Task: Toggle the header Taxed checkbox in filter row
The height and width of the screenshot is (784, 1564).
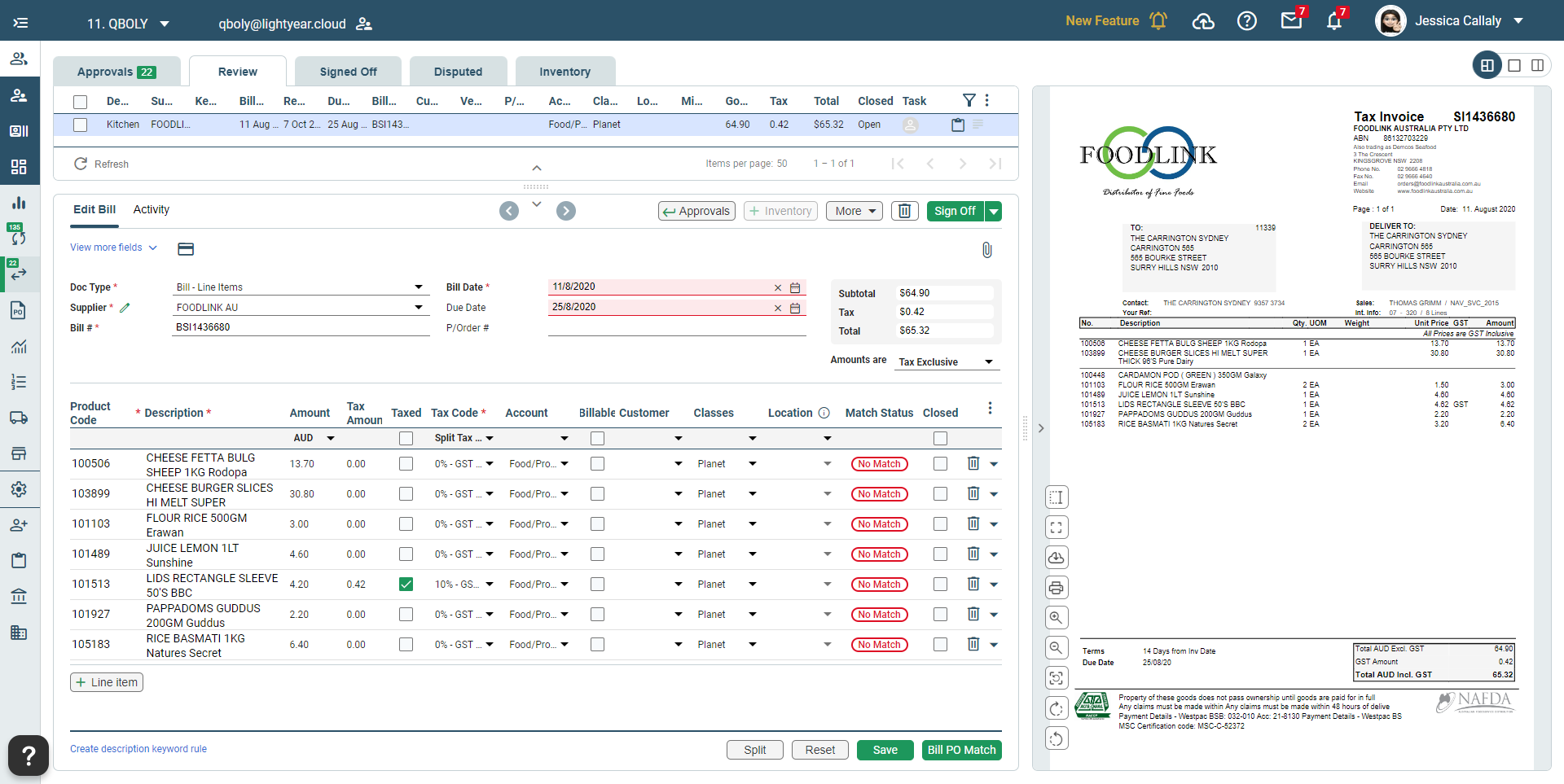Action: pos(406,438)
